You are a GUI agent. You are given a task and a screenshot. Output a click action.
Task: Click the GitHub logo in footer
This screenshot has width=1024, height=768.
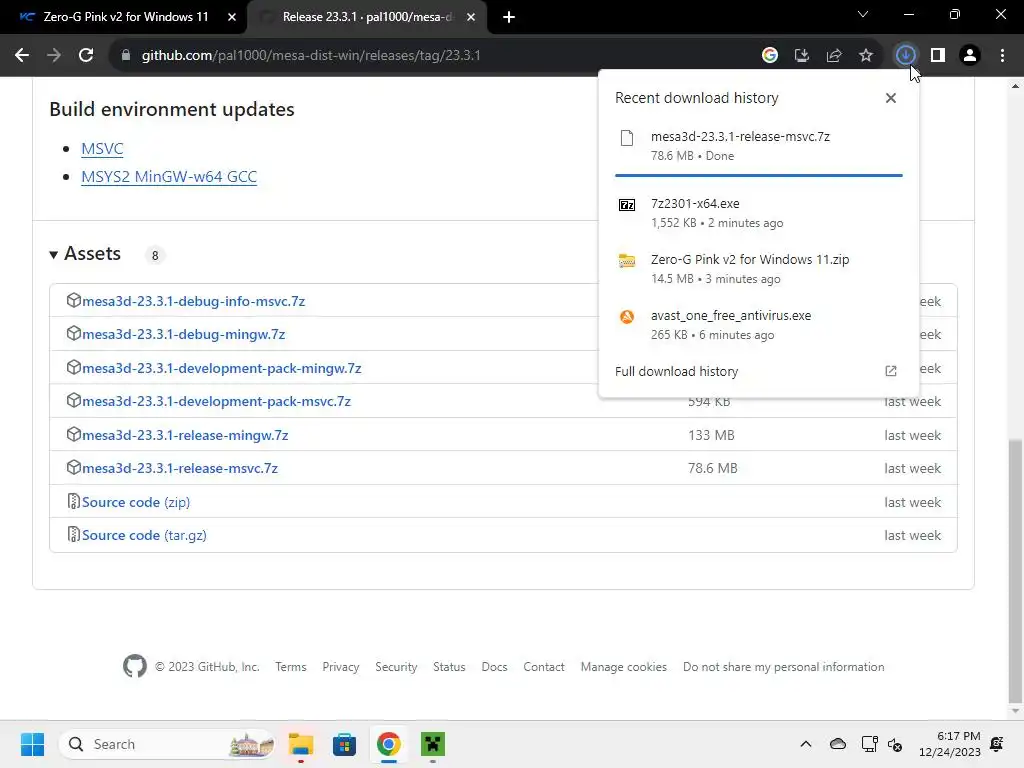point(135,666)
